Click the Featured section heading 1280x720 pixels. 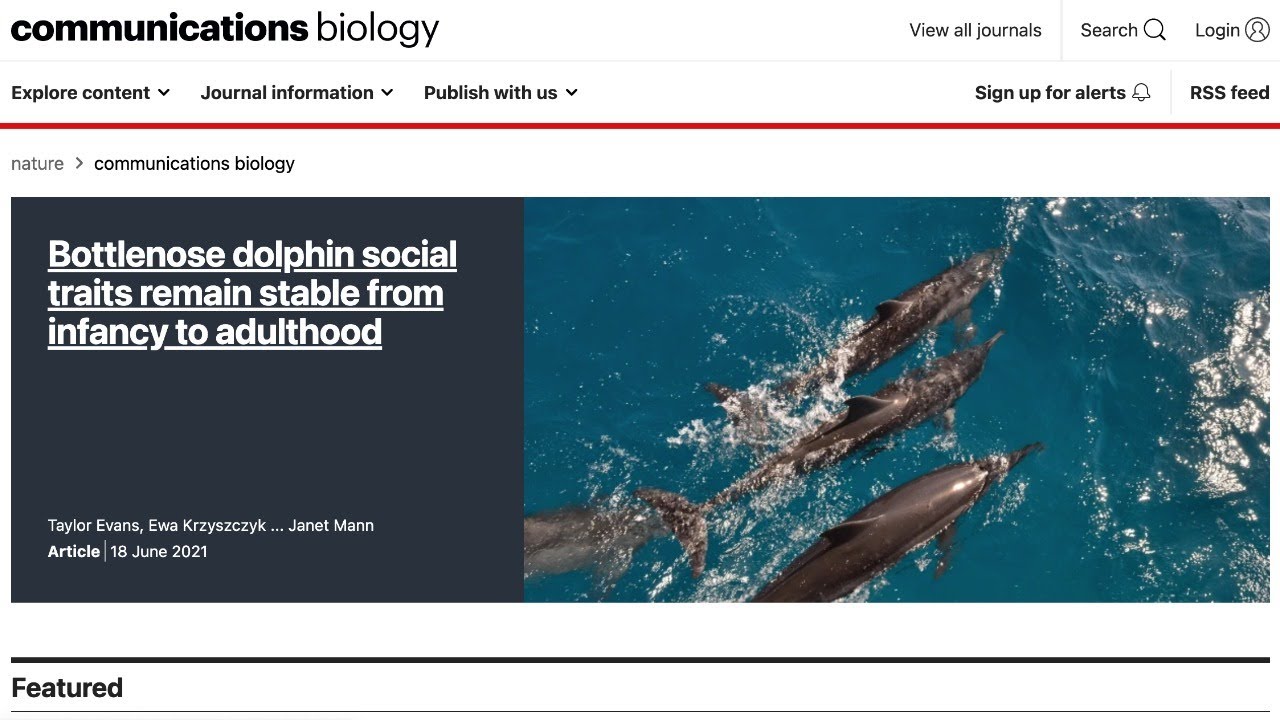pyautogui.click(x=67, y=688)
